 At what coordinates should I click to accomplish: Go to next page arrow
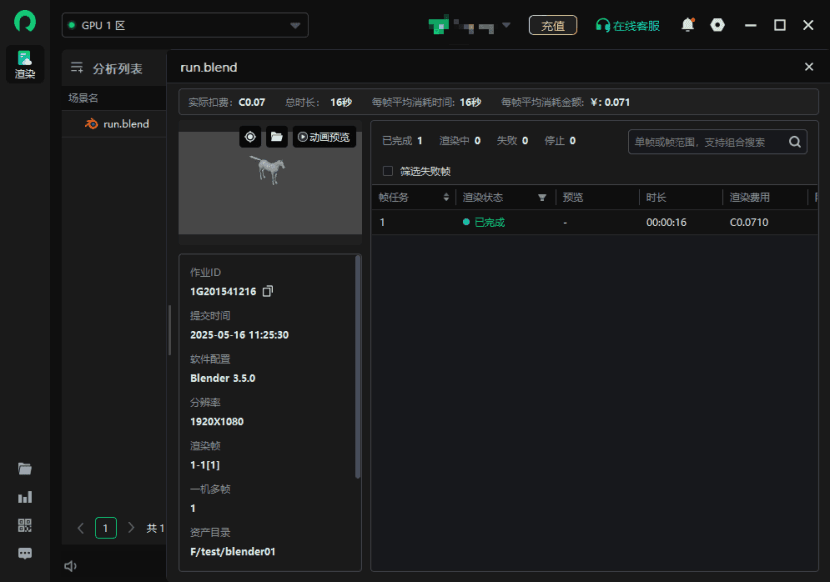pyautogui.click(x=131, y=528)
